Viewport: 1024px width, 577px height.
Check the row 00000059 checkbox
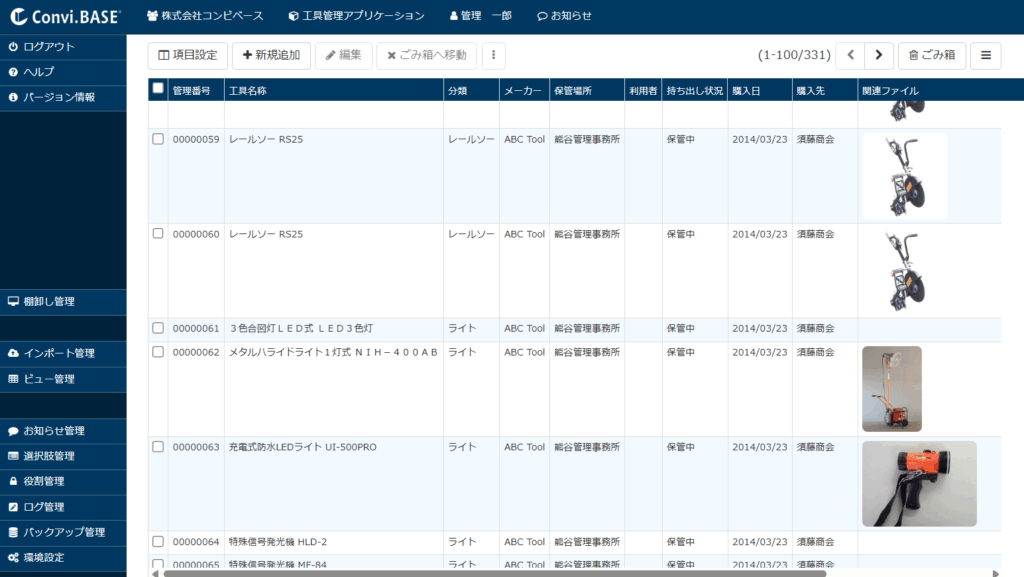click(158, 139)
